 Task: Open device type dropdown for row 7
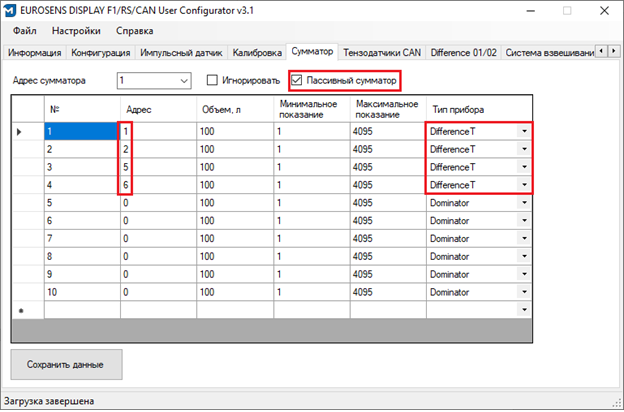[524, 238]
